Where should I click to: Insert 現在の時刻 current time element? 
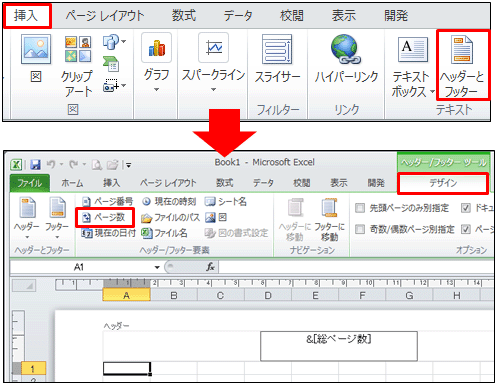169,201
